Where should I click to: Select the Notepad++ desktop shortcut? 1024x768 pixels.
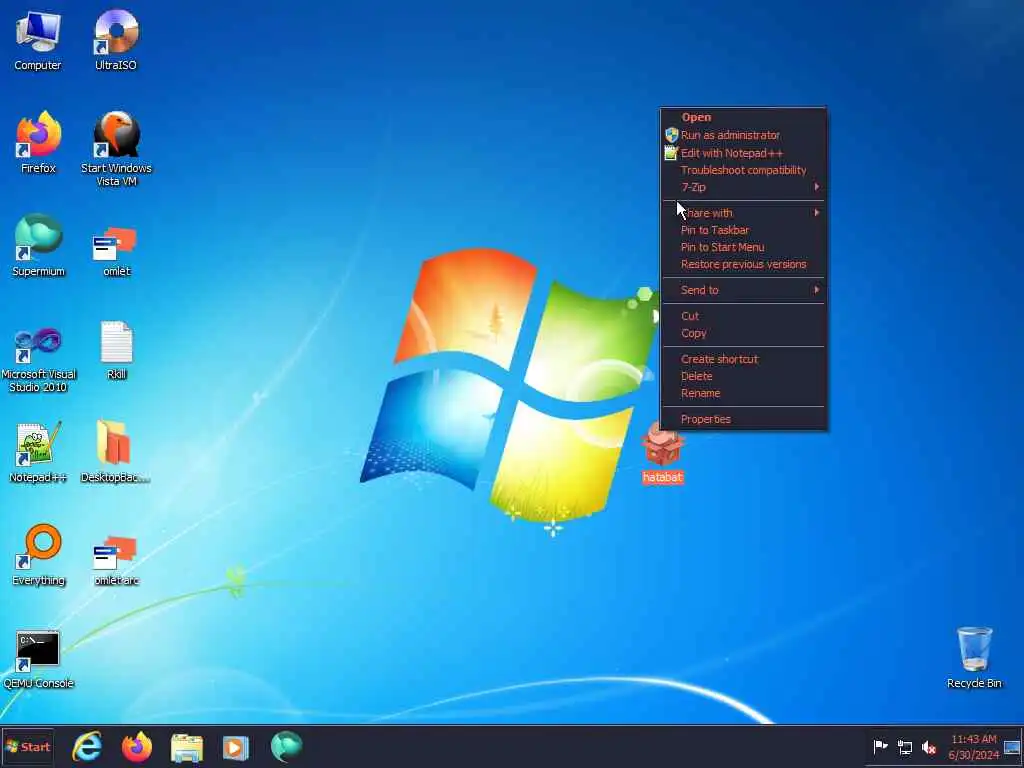tap(38, 453)
